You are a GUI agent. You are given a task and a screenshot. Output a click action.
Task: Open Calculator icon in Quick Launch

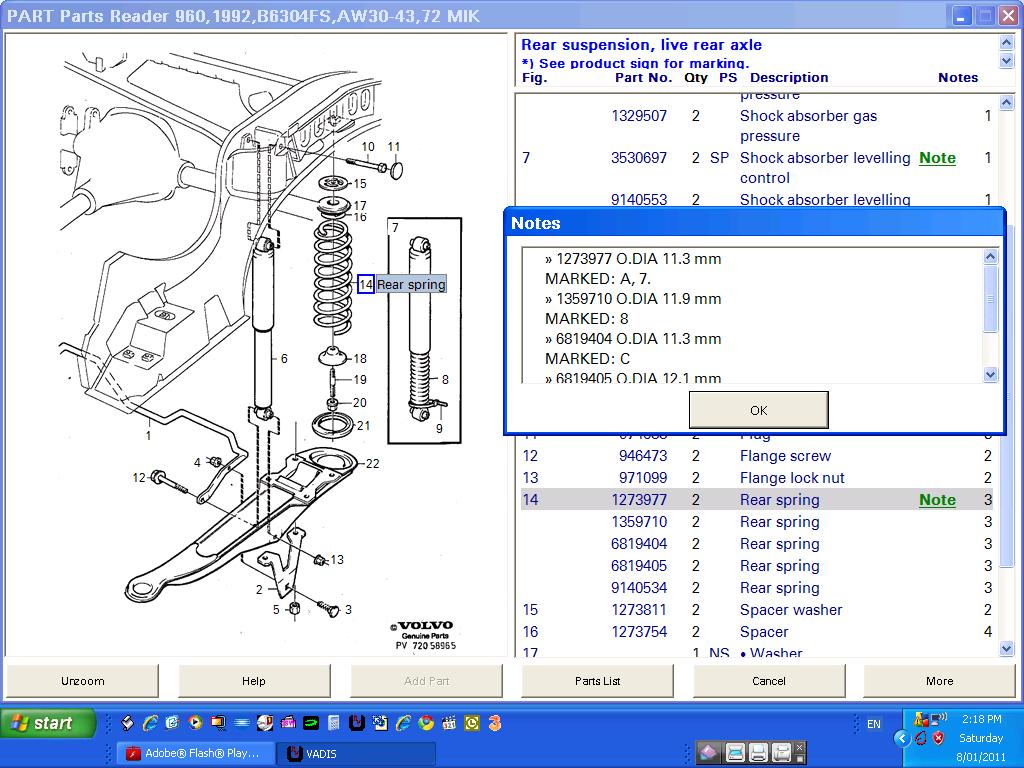[334, 722]
